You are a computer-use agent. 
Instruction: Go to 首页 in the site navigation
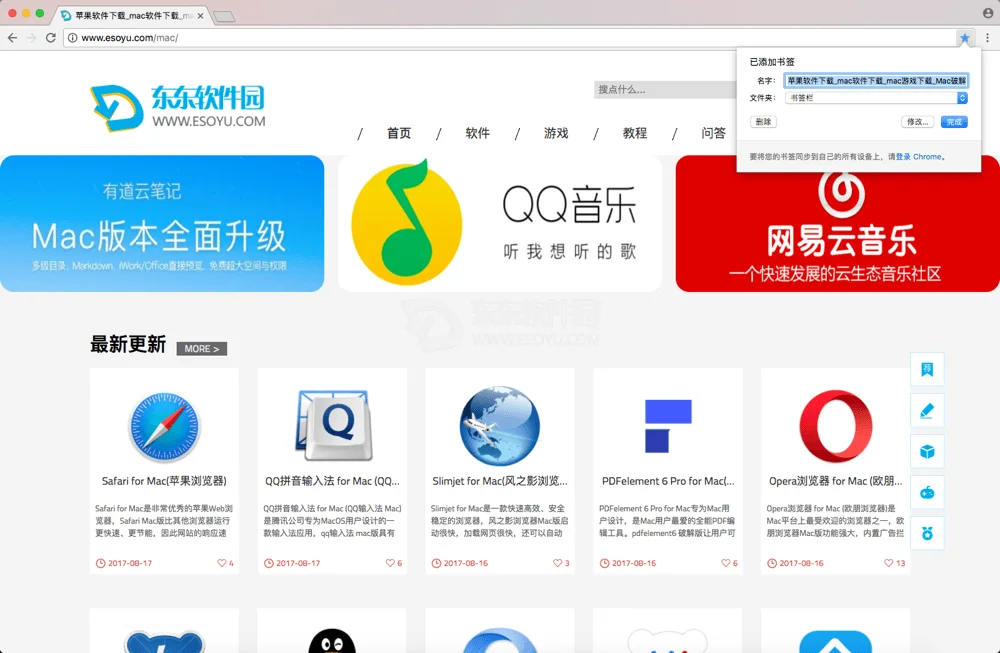(x=399, y=133)
